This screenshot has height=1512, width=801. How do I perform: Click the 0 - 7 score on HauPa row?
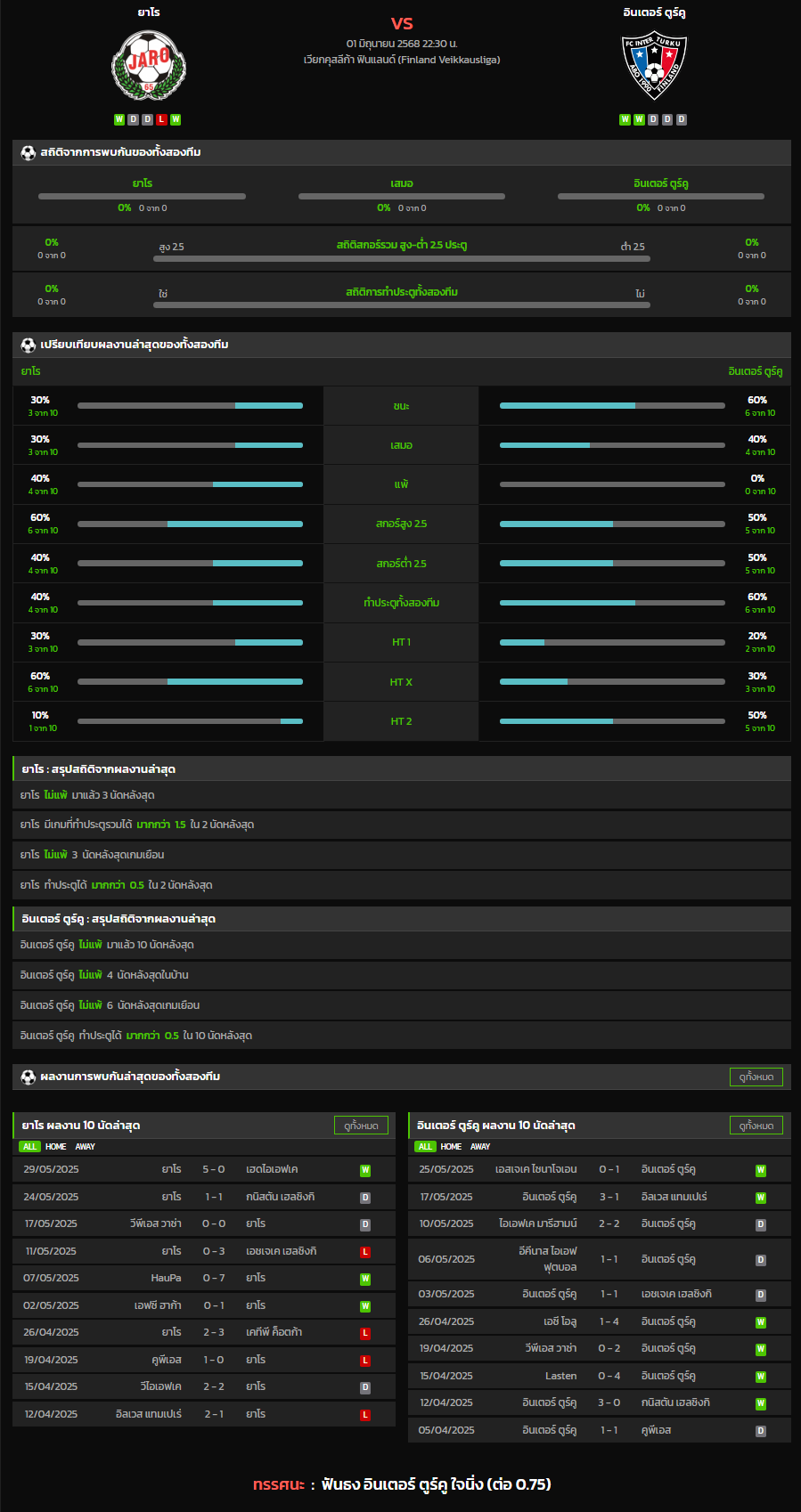pyautogui.click(x=214, y=1278)
